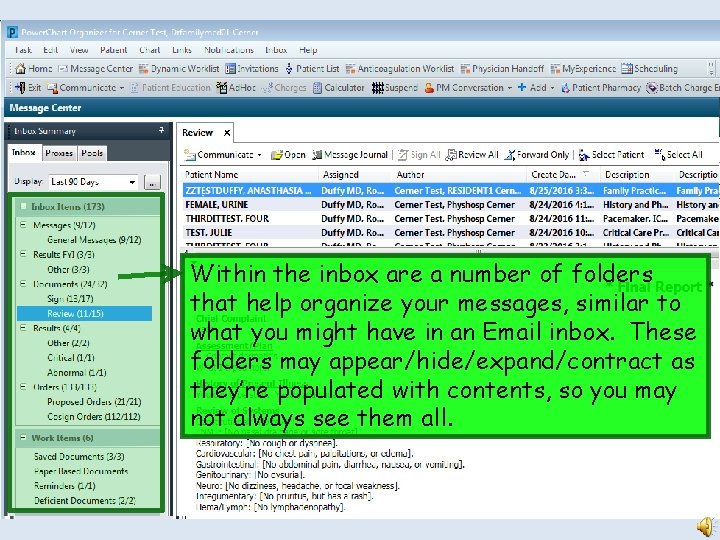Open Abnormal (1/1) results
This screenshot has height=540, width=720.
point(77,372)
